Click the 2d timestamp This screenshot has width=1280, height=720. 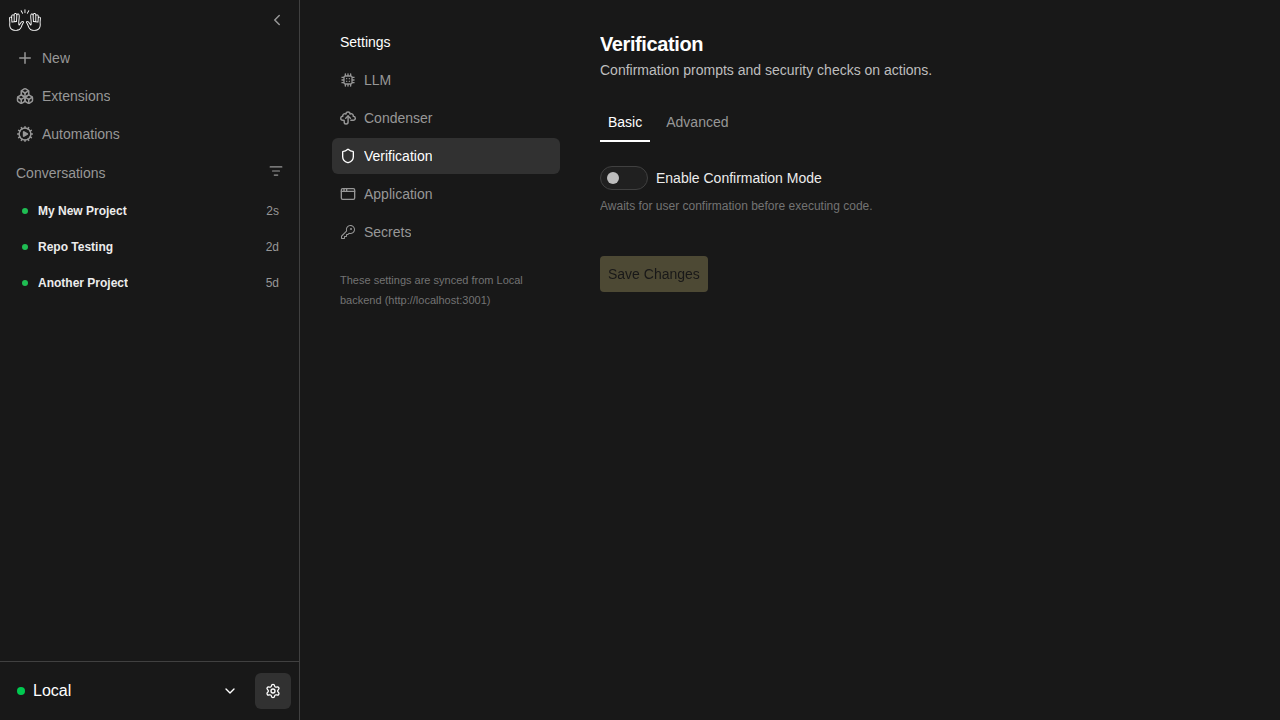pyautogui.click(x=272, y=247)
